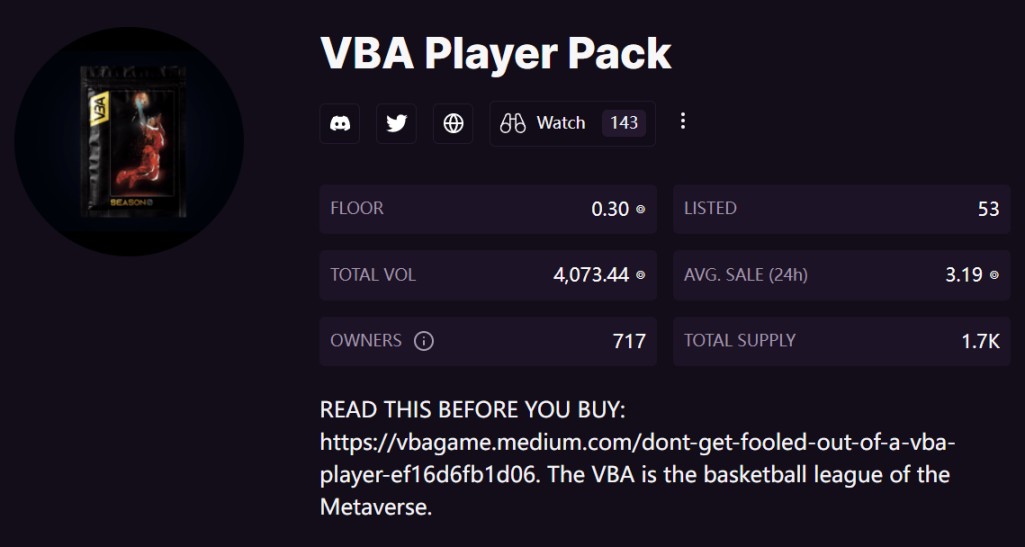Select the AVG. SALE (24h) stat card
1025x547 pixels.
842,275
